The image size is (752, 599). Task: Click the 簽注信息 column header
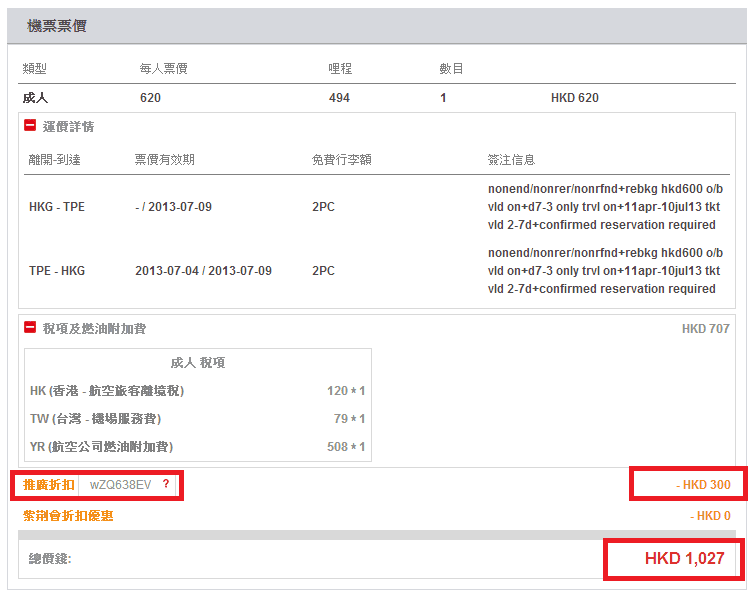tap(511, 160)
